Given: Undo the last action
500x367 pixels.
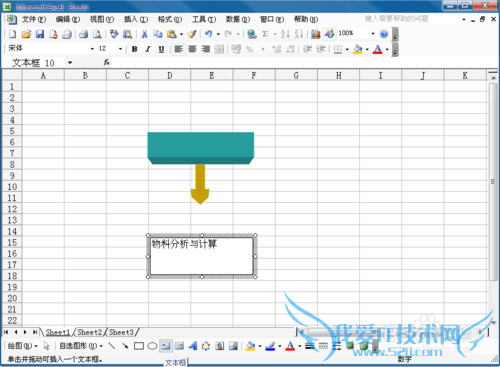Looking at the screenshot, I should coord(209,34).
